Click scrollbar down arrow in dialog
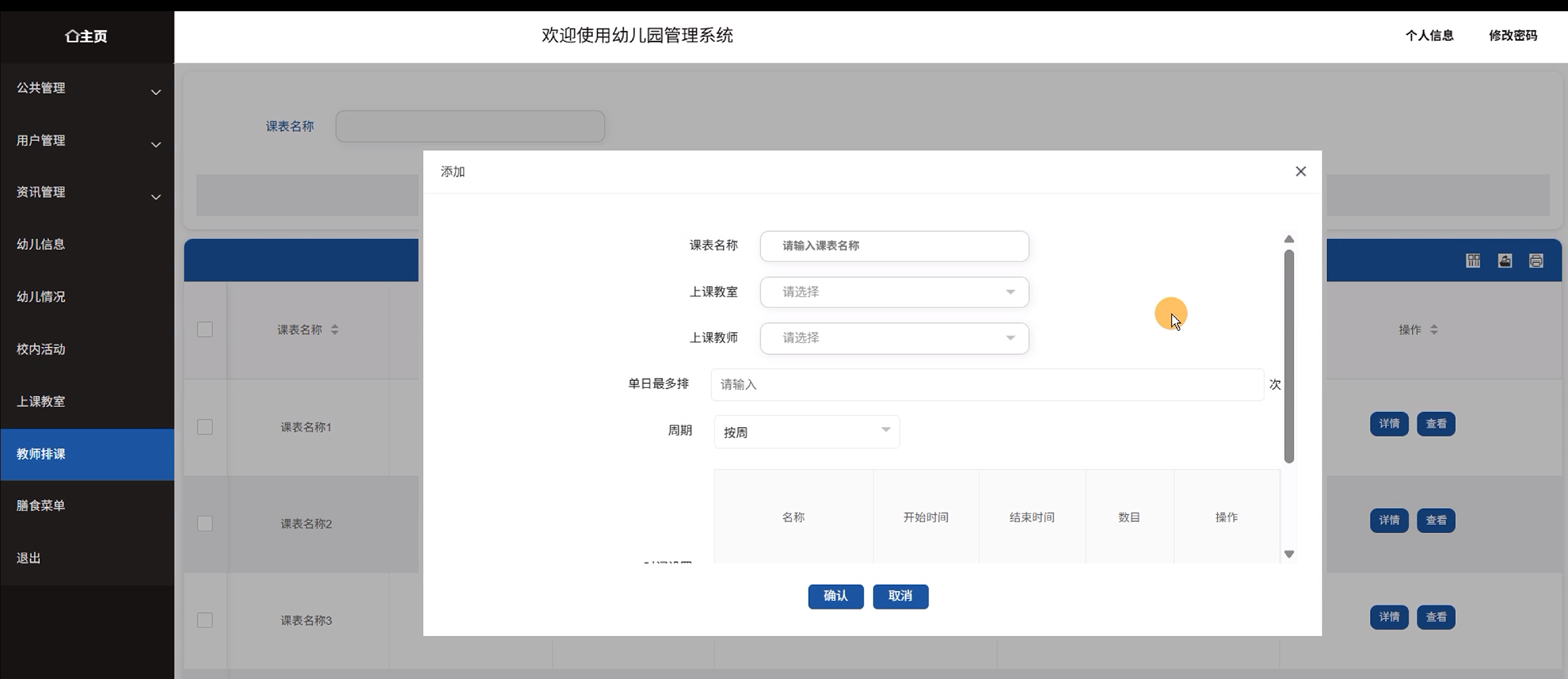The height and width of the screenshot is (679, 1568). (x=1289, y=553)
